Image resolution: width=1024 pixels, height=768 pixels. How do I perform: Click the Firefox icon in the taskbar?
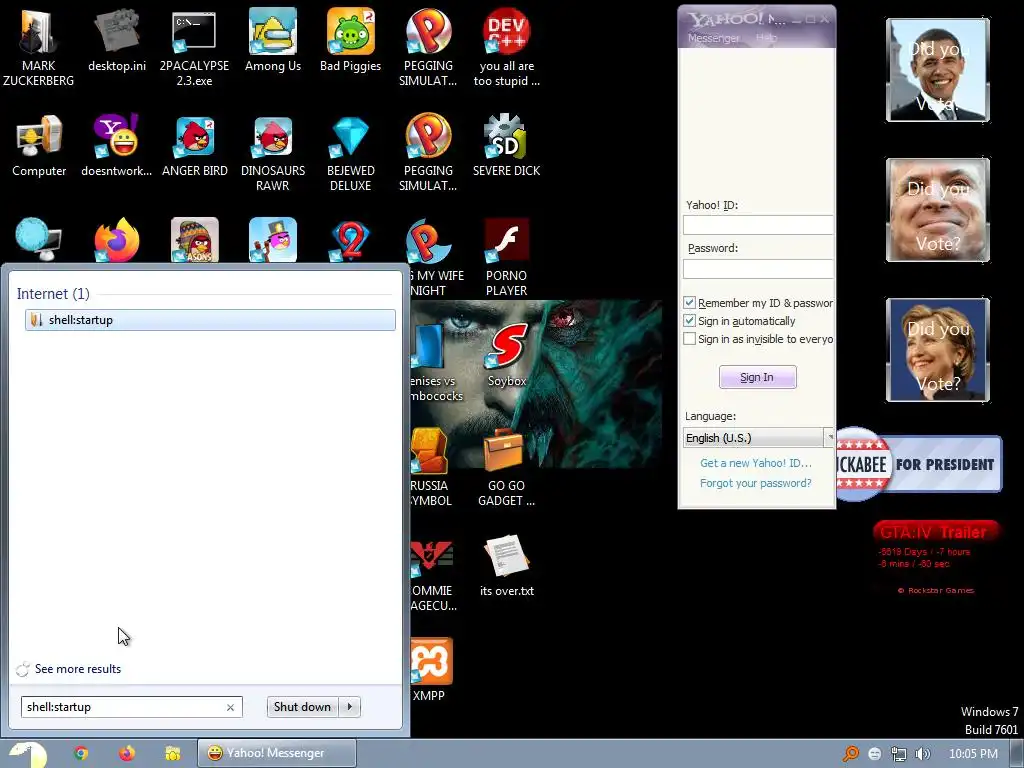pos(127,753)
